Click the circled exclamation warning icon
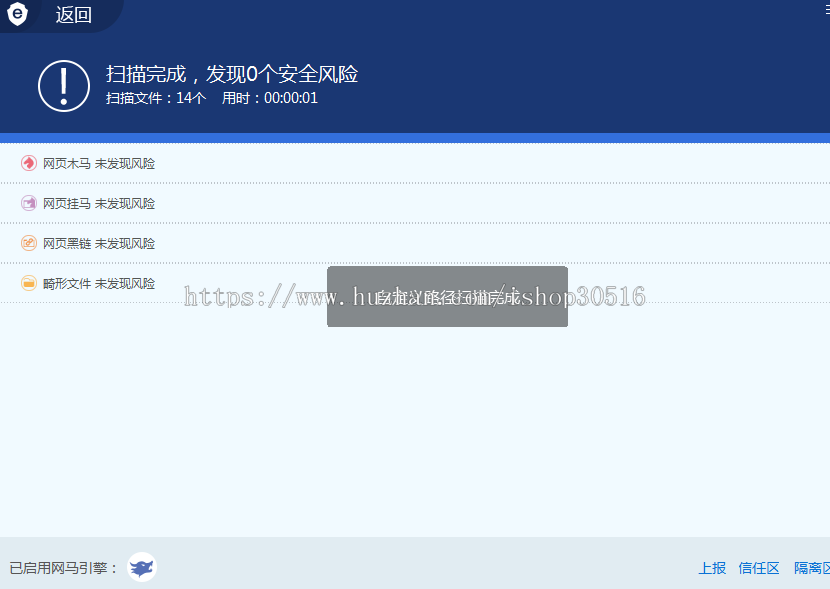 click(x=63, y=85)
